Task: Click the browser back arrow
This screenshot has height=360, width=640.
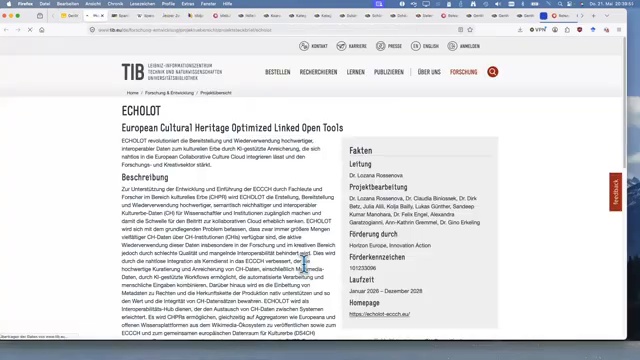Action: tap(6, 30)
